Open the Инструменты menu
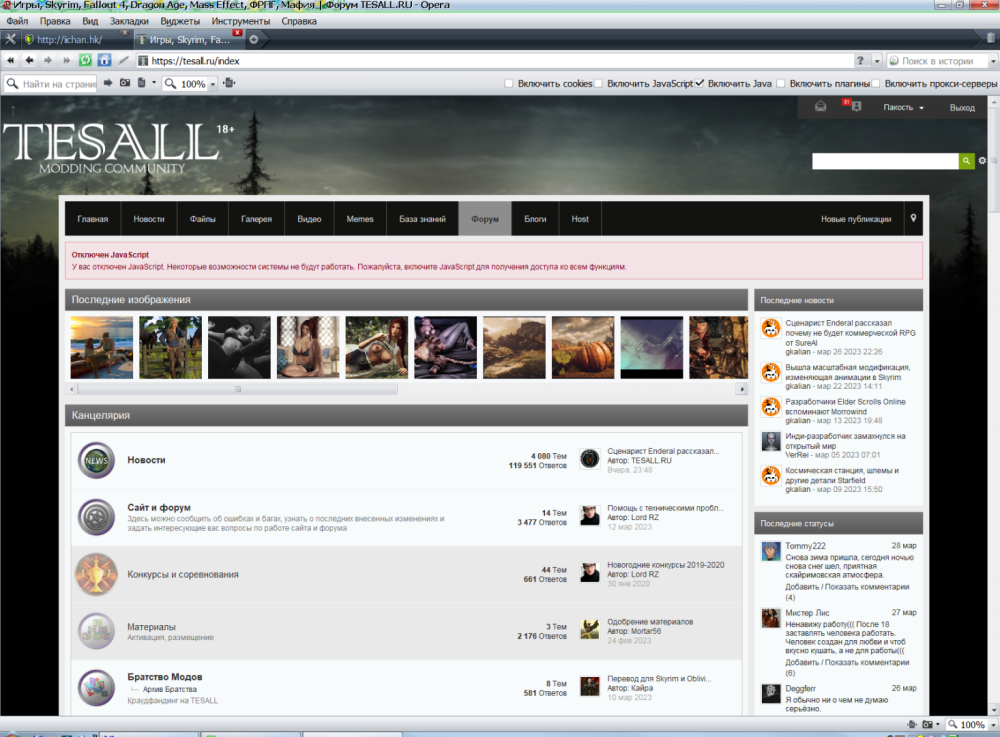The width and height of the screenshot is (1000, 737). pos(240,21)
